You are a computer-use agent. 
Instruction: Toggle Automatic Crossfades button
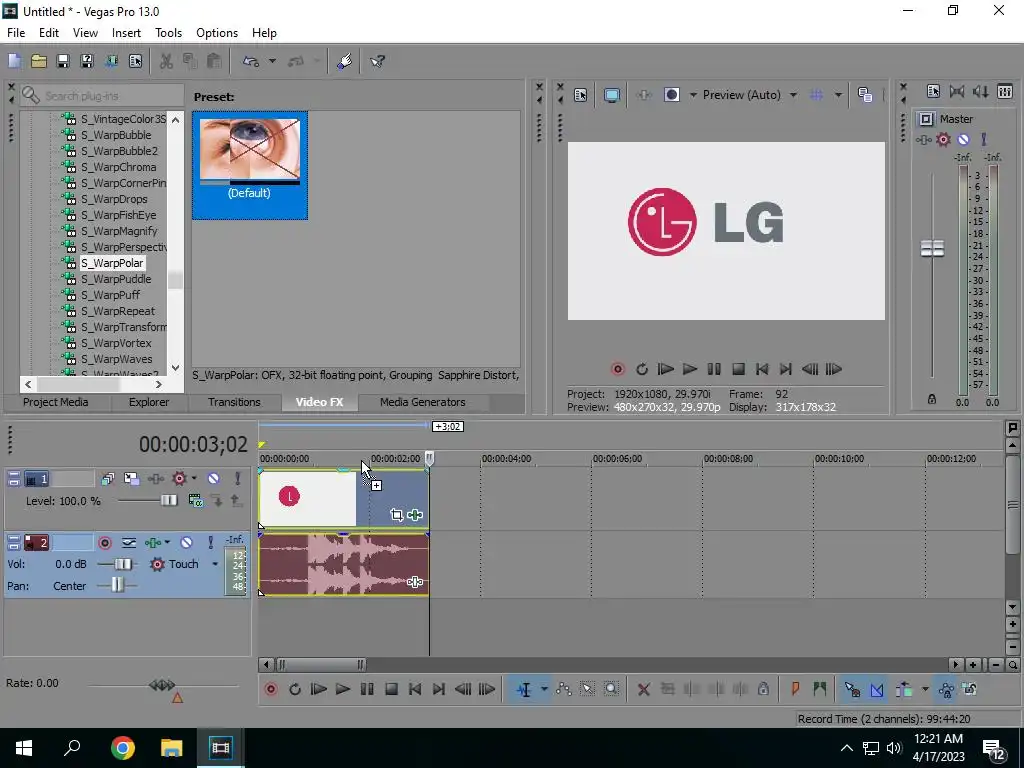tap(877, 689)
